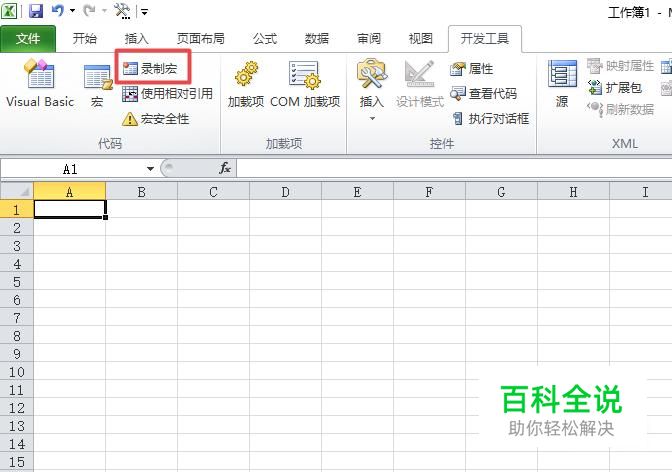Click 查看代码
The image size is (672, 472).
click(x=483, y=93)
